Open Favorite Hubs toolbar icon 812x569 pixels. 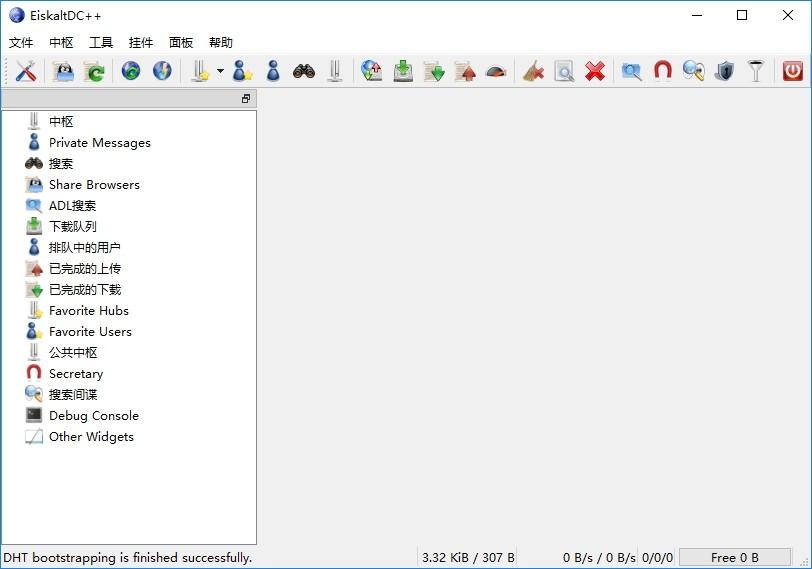[x=199, y=71]
